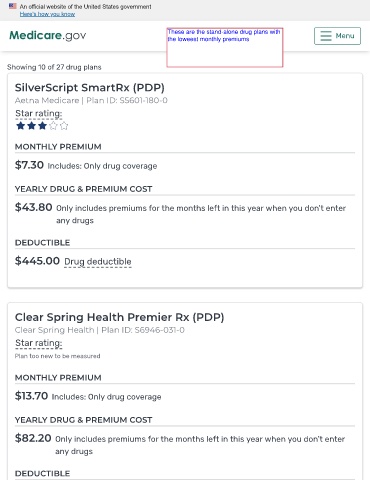The image size is (370, 480).
Task: Open the Menu button
Action: [x=337, y=36]
